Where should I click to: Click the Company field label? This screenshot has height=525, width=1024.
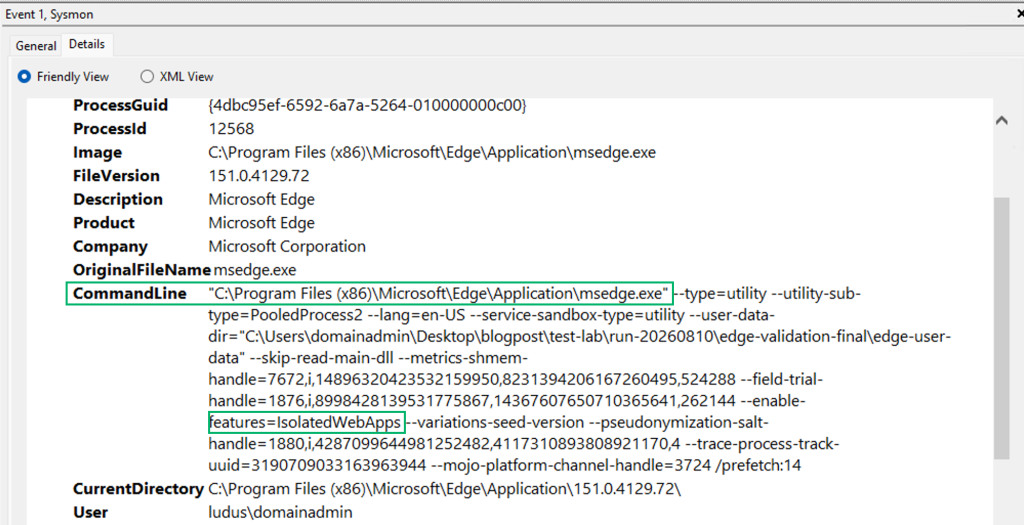click(x=110, y=246)
